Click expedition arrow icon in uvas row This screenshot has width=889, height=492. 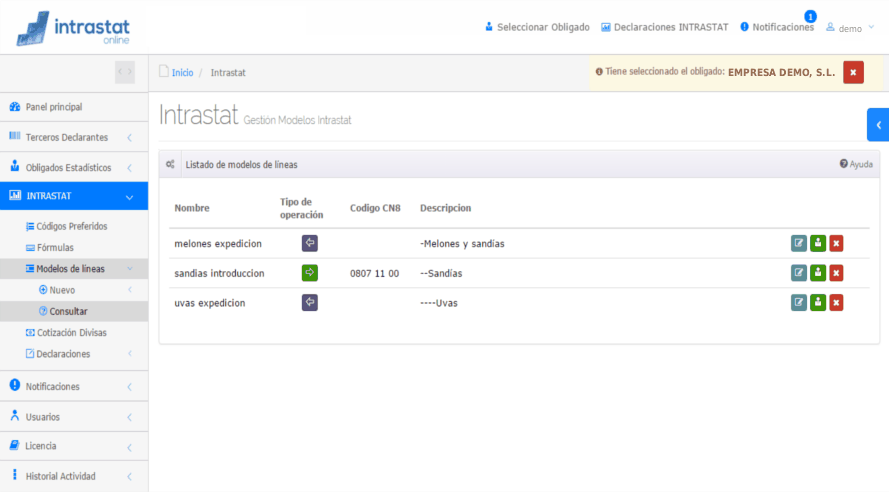coord(310,302)
